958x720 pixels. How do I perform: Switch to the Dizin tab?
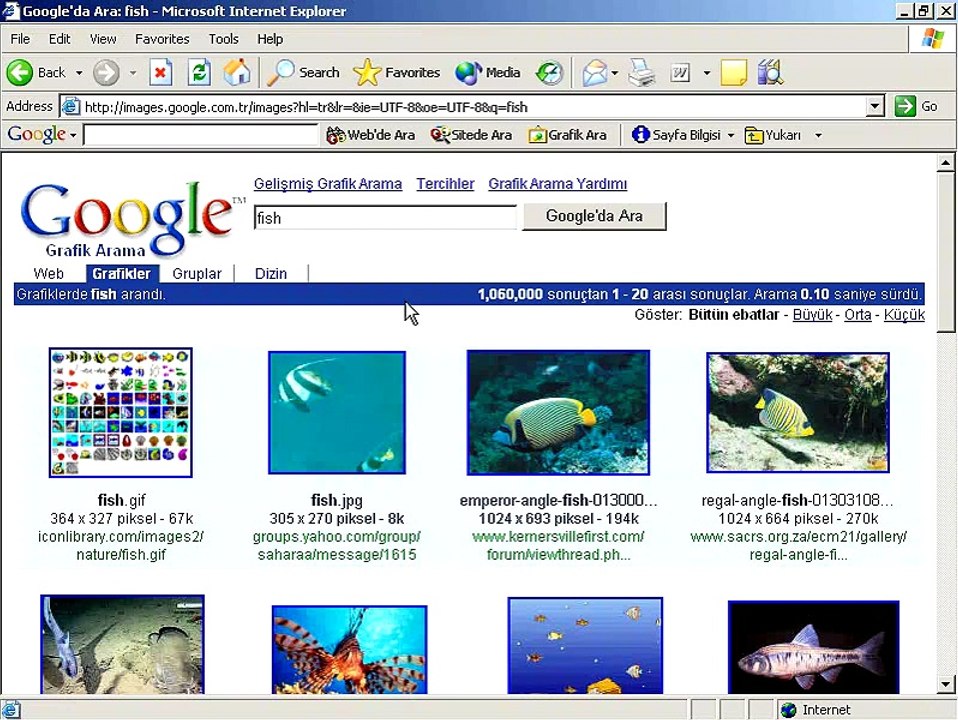click(271, 273)
